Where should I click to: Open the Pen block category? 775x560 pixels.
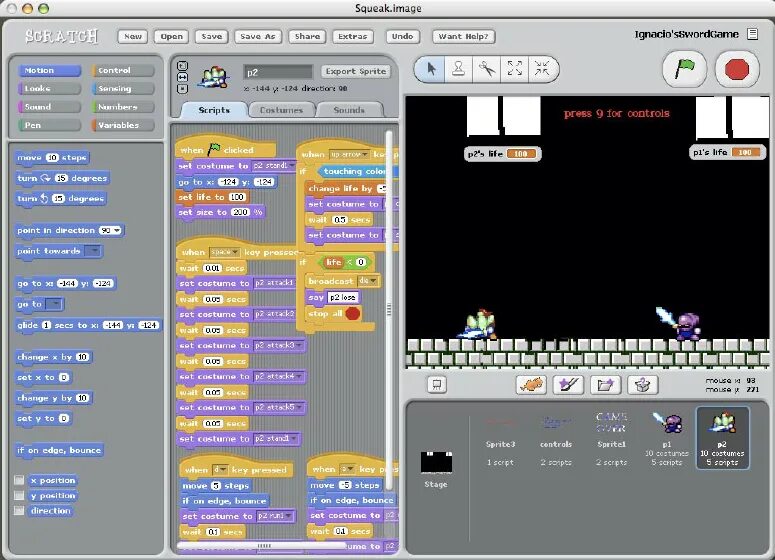pyautogui.click(x=49, y=125)
